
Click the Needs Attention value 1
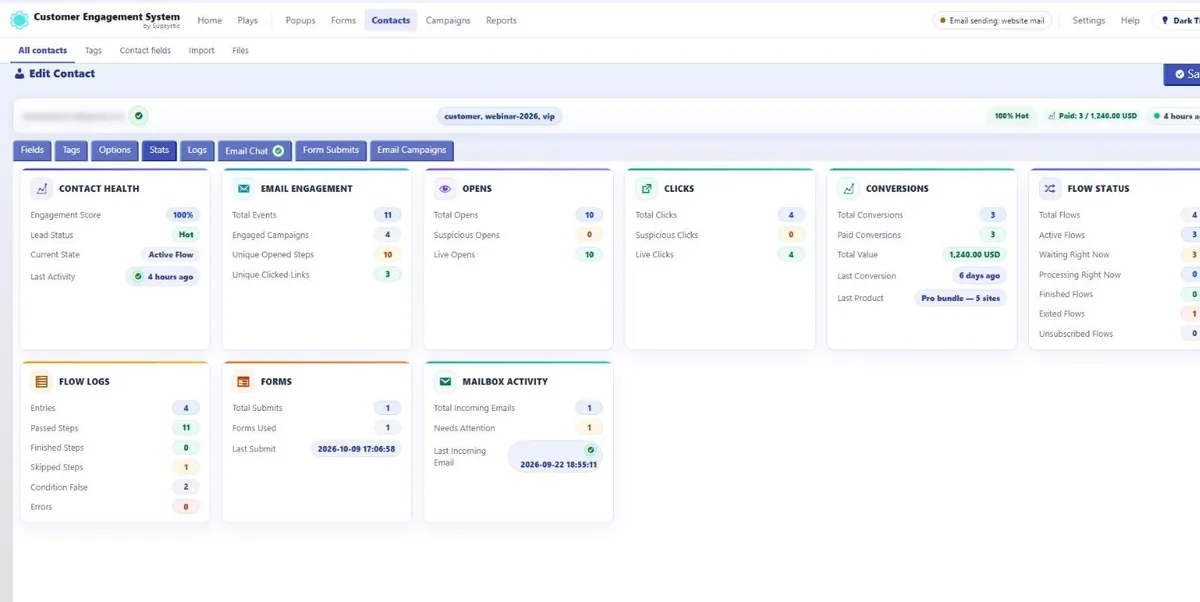[x=589, y=428]
